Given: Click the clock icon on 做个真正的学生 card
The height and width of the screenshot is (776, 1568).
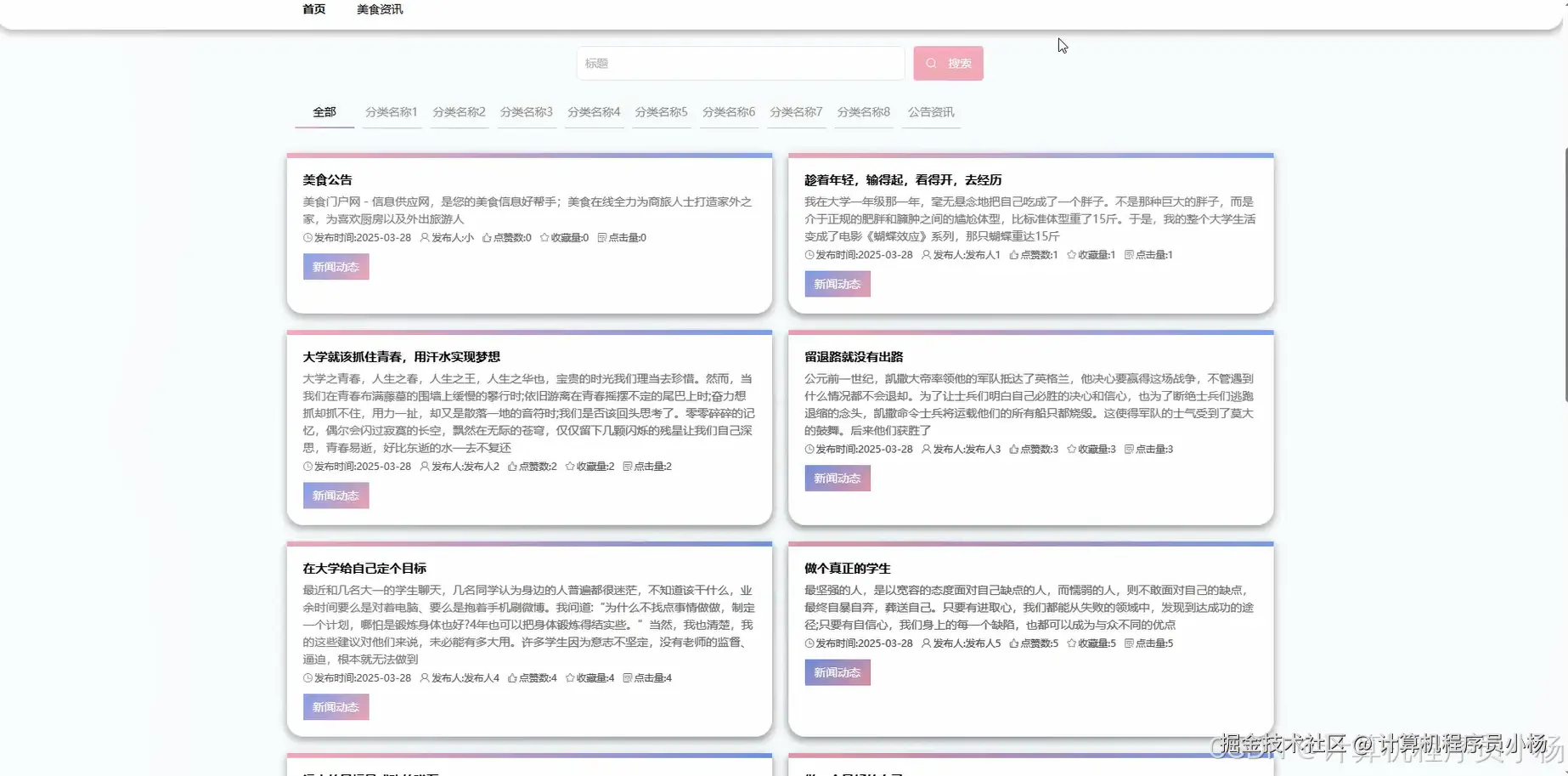Looking at the screenshot, I should pyautogui.click(x=809, y=643).
